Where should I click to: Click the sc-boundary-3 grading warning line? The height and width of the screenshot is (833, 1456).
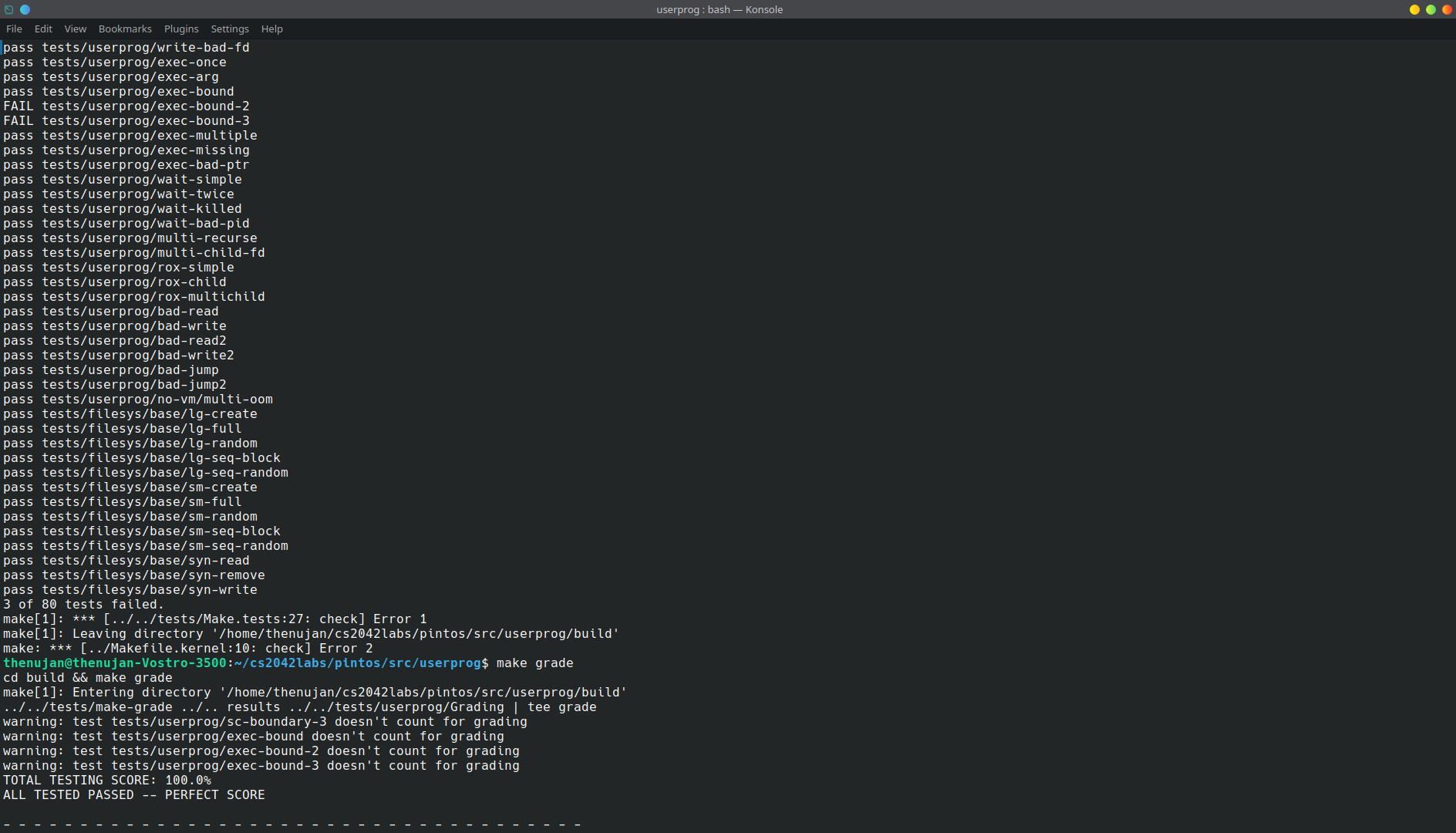265,722
